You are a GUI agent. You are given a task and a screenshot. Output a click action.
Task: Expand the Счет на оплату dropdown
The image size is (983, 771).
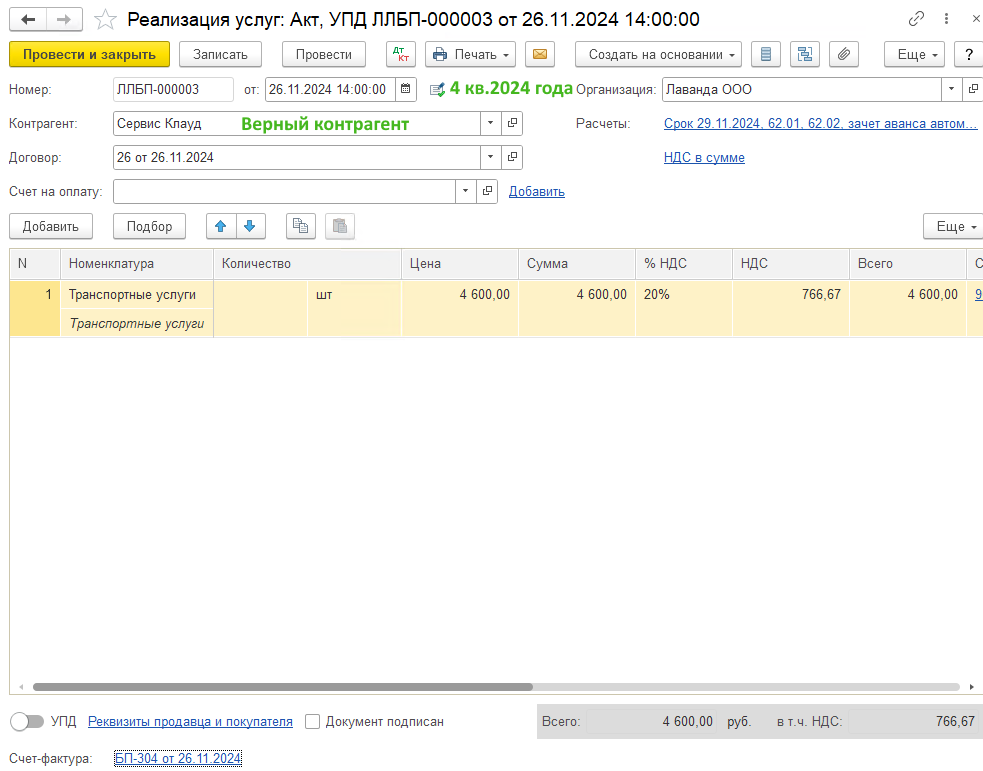(x=465, y=191)
